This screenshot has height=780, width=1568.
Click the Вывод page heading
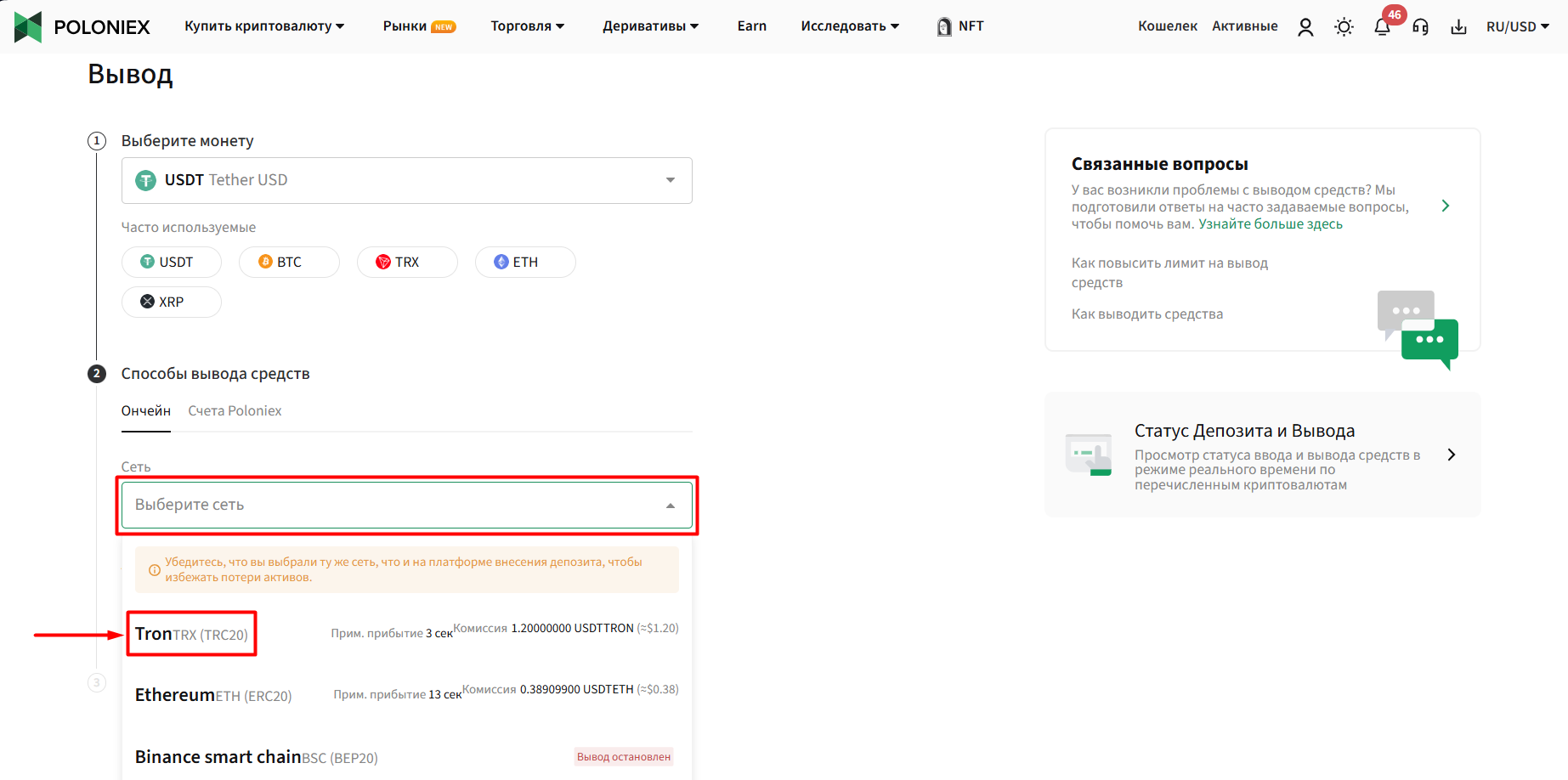point(131,75)
